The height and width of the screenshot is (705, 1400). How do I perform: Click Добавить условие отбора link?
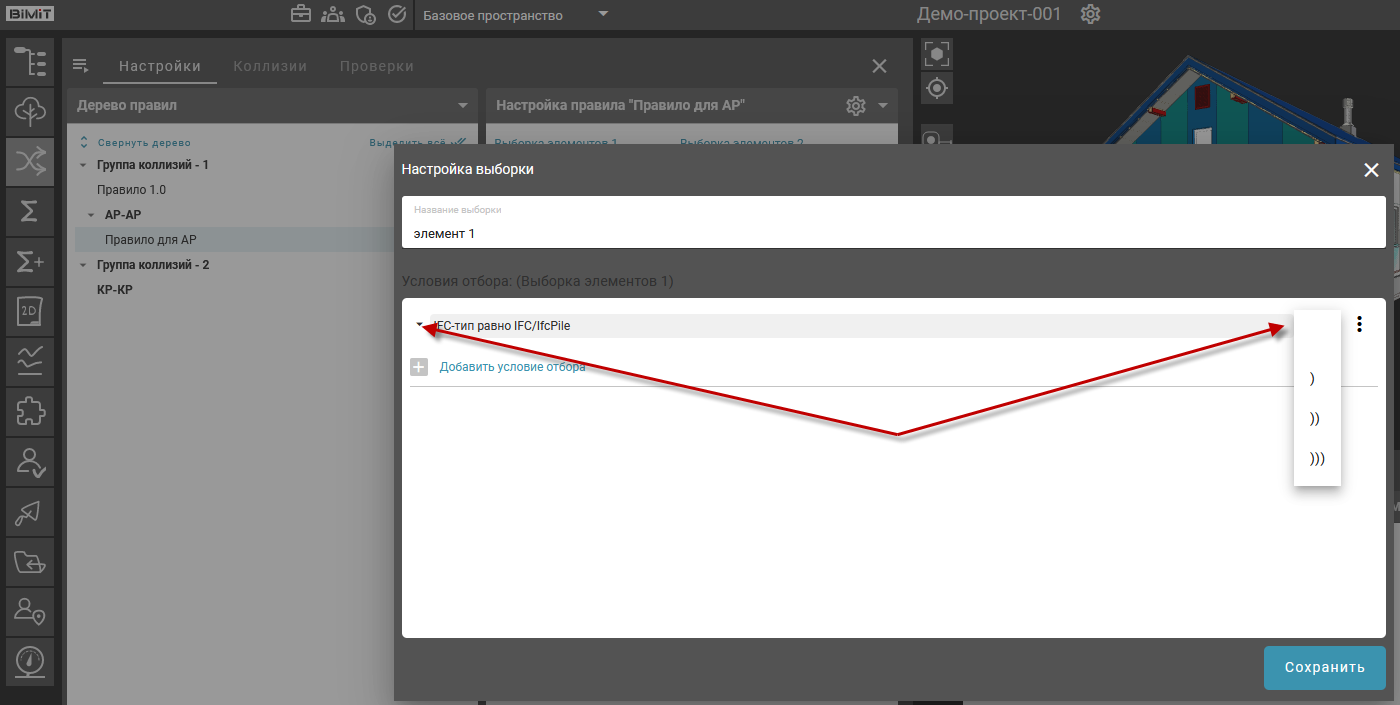point(512,367)
